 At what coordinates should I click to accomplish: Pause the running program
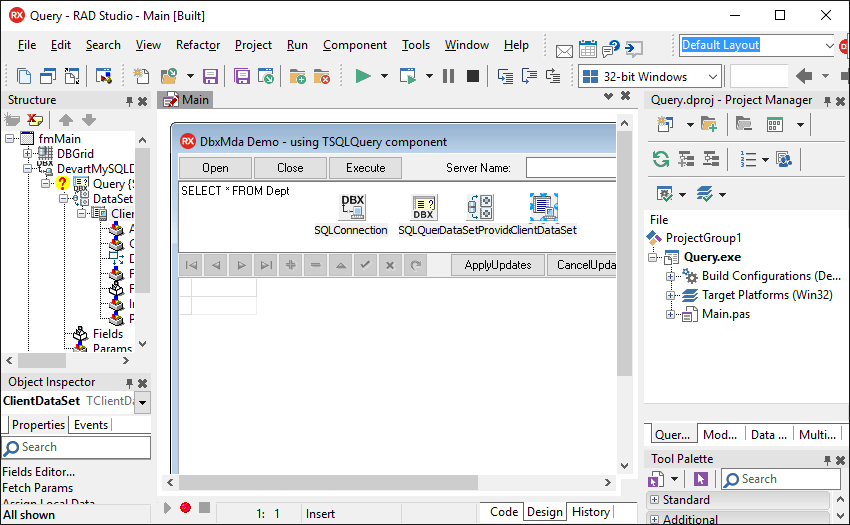[x=448, y=76]
